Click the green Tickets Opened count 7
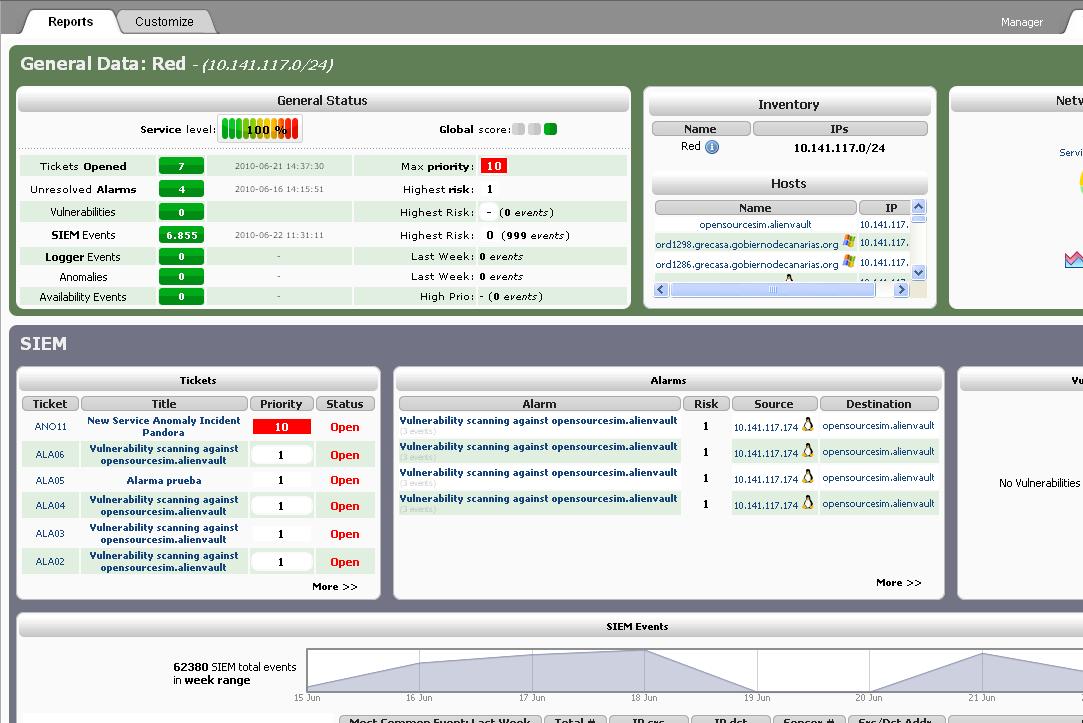Screen dimensions: 1083x723 point(181,166)
